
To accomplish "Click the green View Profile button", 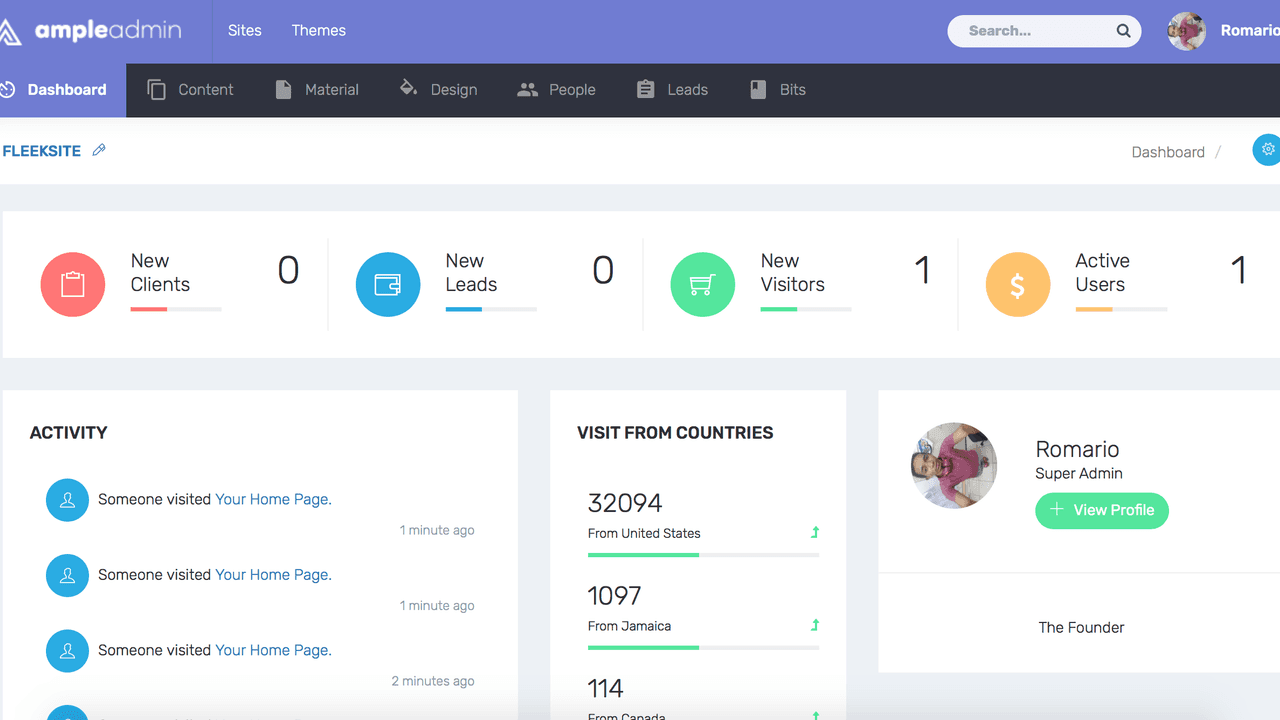I will [1102, 510].
